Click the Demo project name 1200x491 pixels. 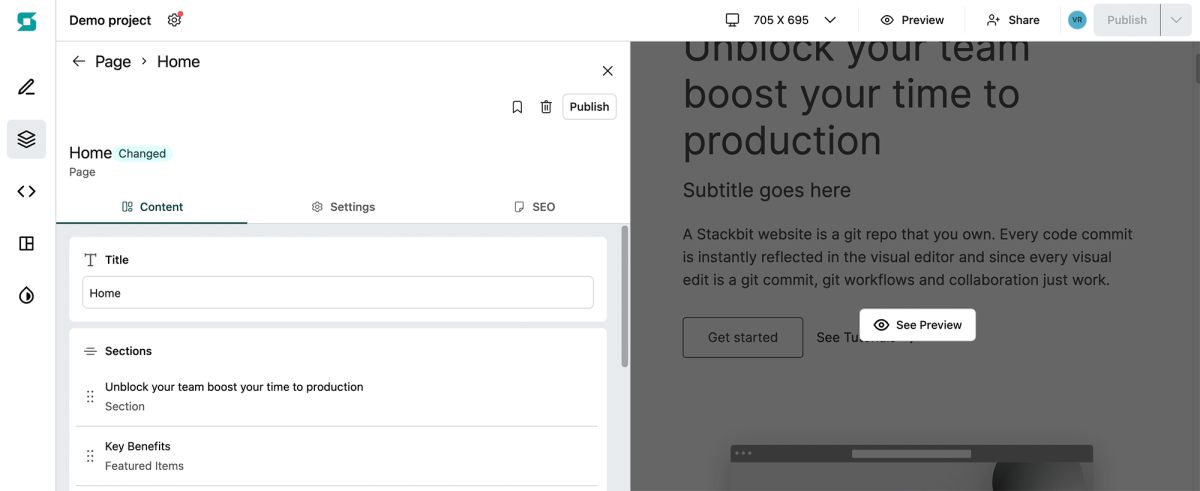tap(110, 20)
